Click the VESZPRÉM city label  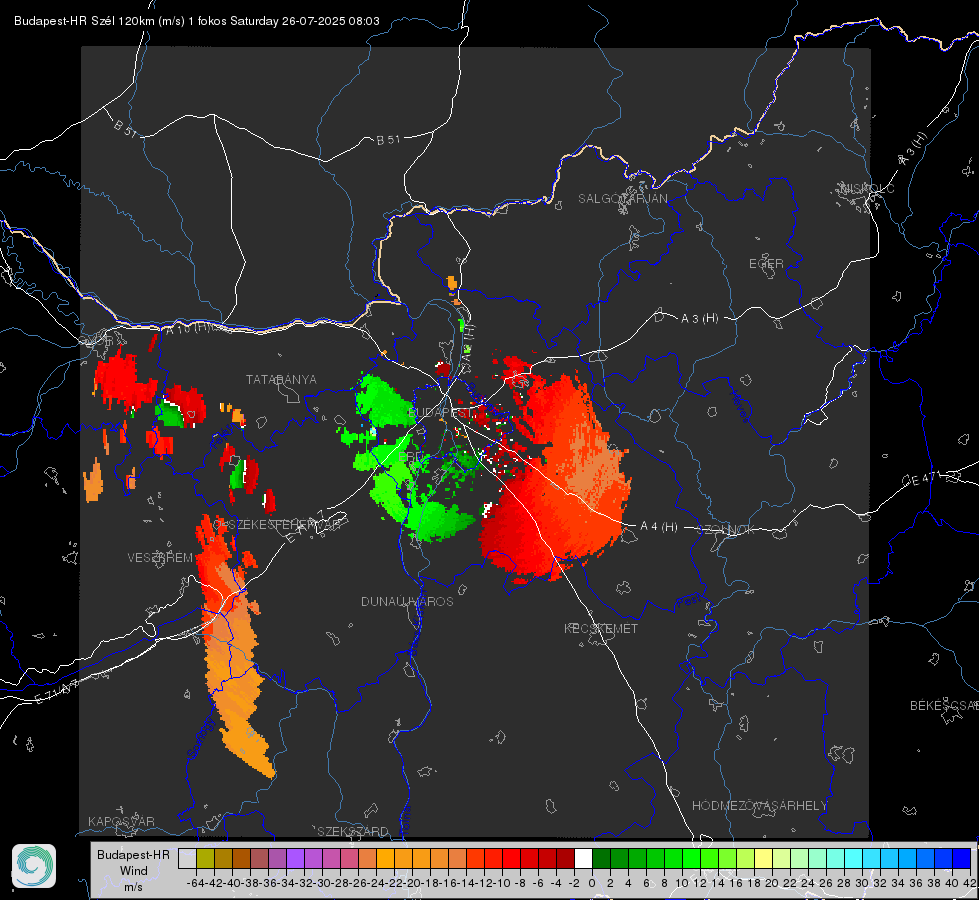tap(160, 557)
